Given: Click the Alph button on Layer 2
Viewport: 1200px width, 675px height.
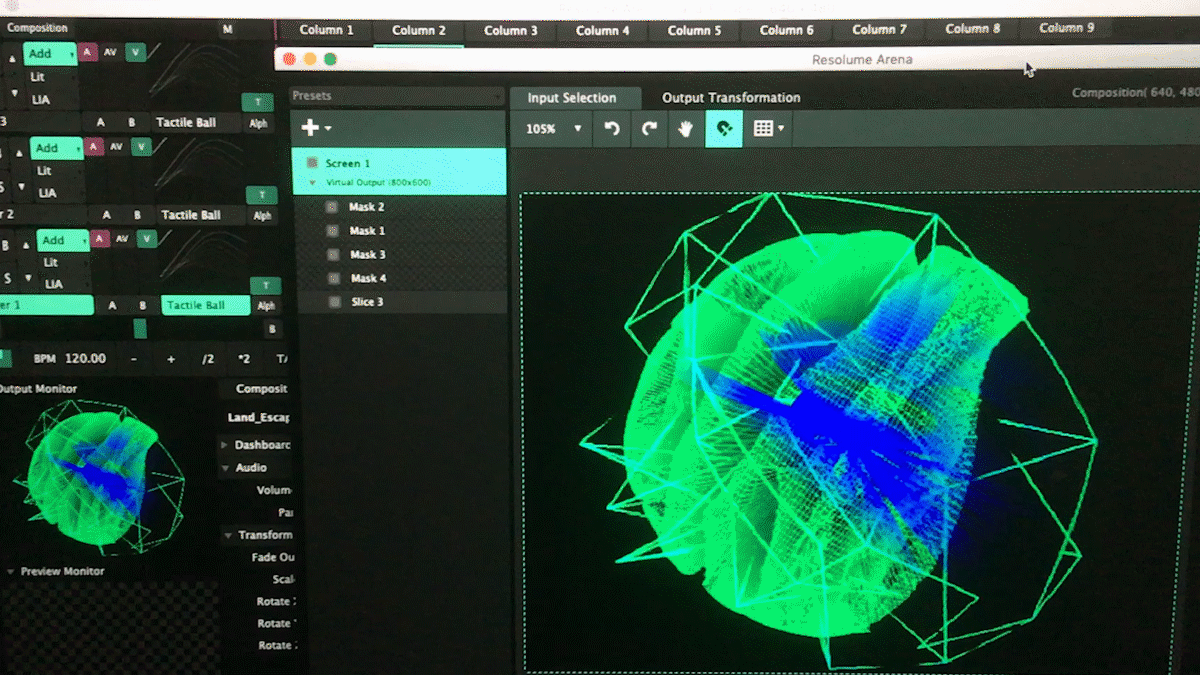Looking at the screenshot, I should click(262, 215).
